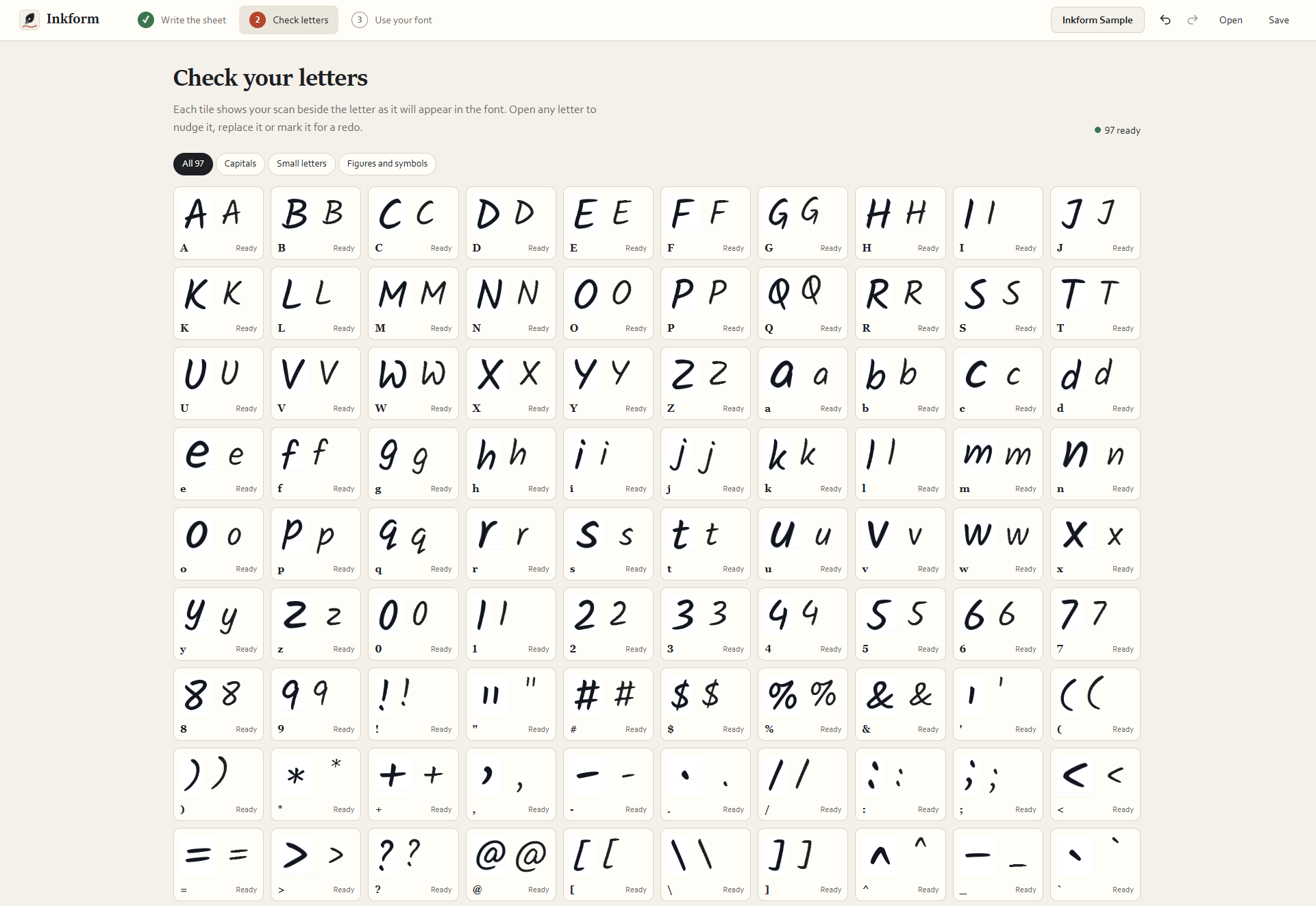Screen dimensions: 1316x906
Task: Open the lowercase e letter tile
Action: (219, 463)
